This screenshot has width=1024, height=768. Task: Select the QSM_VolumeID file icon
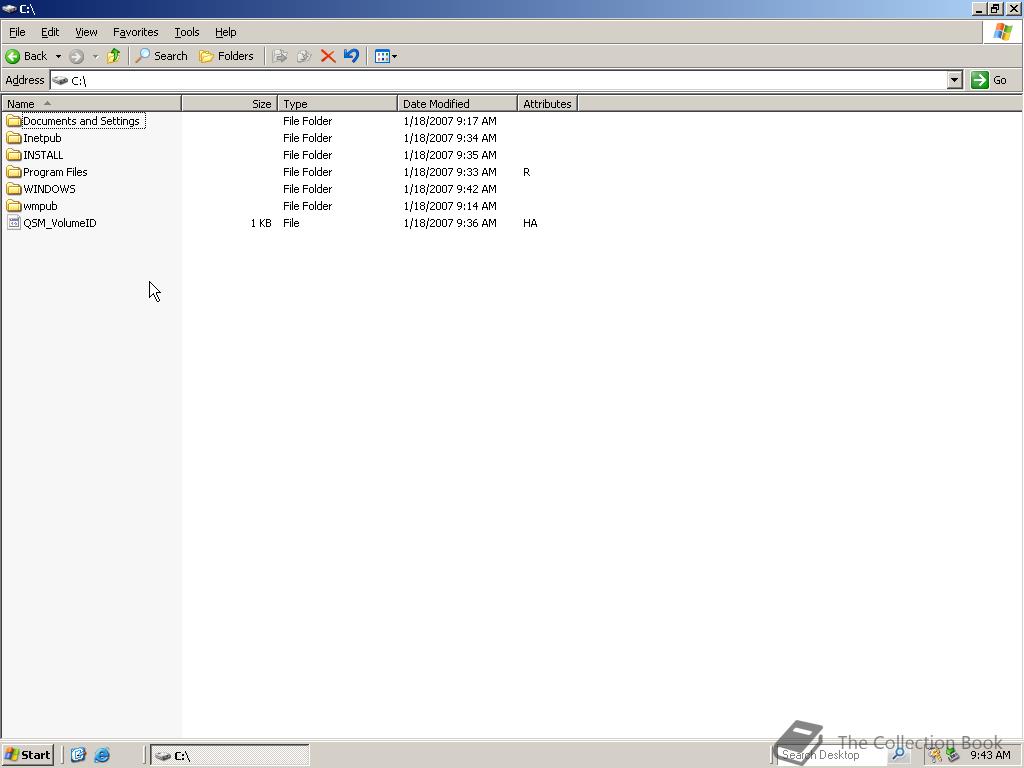pos(14,223)
